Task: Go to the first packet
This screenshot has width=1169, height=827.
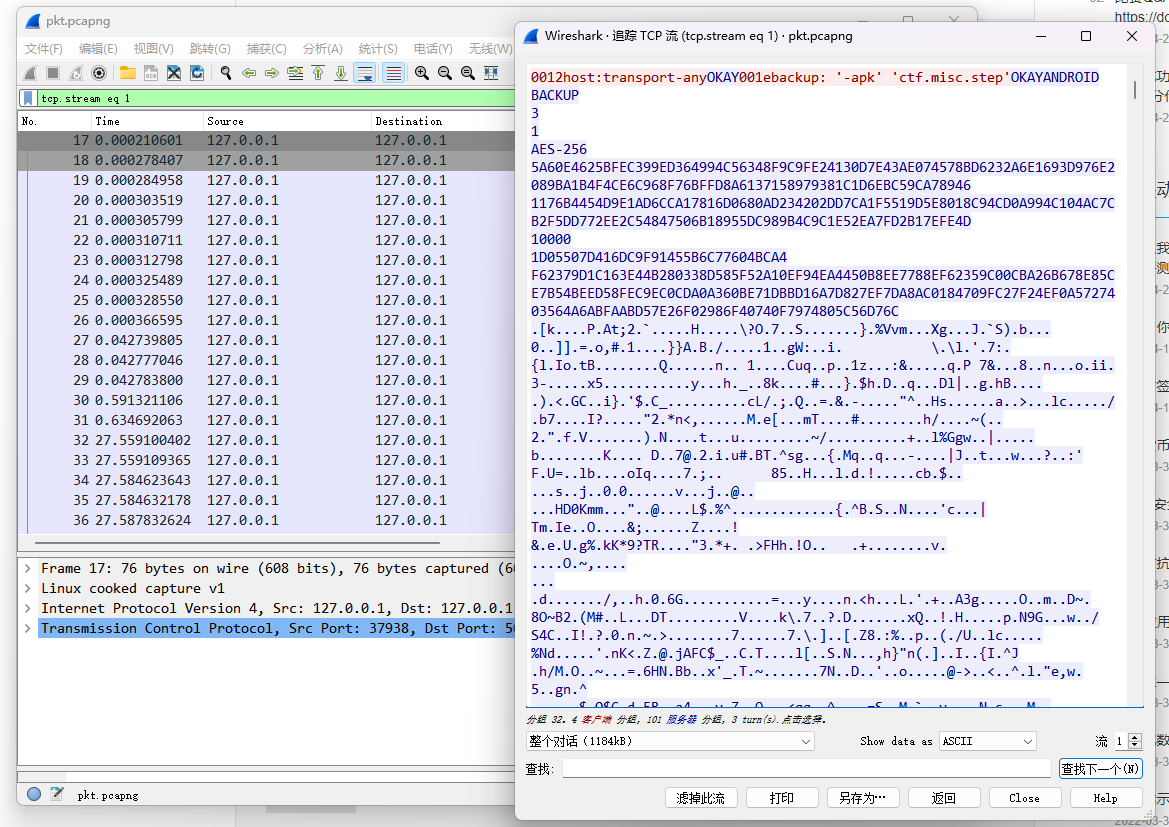Action: pyautogui.click(x=317, y=73)
